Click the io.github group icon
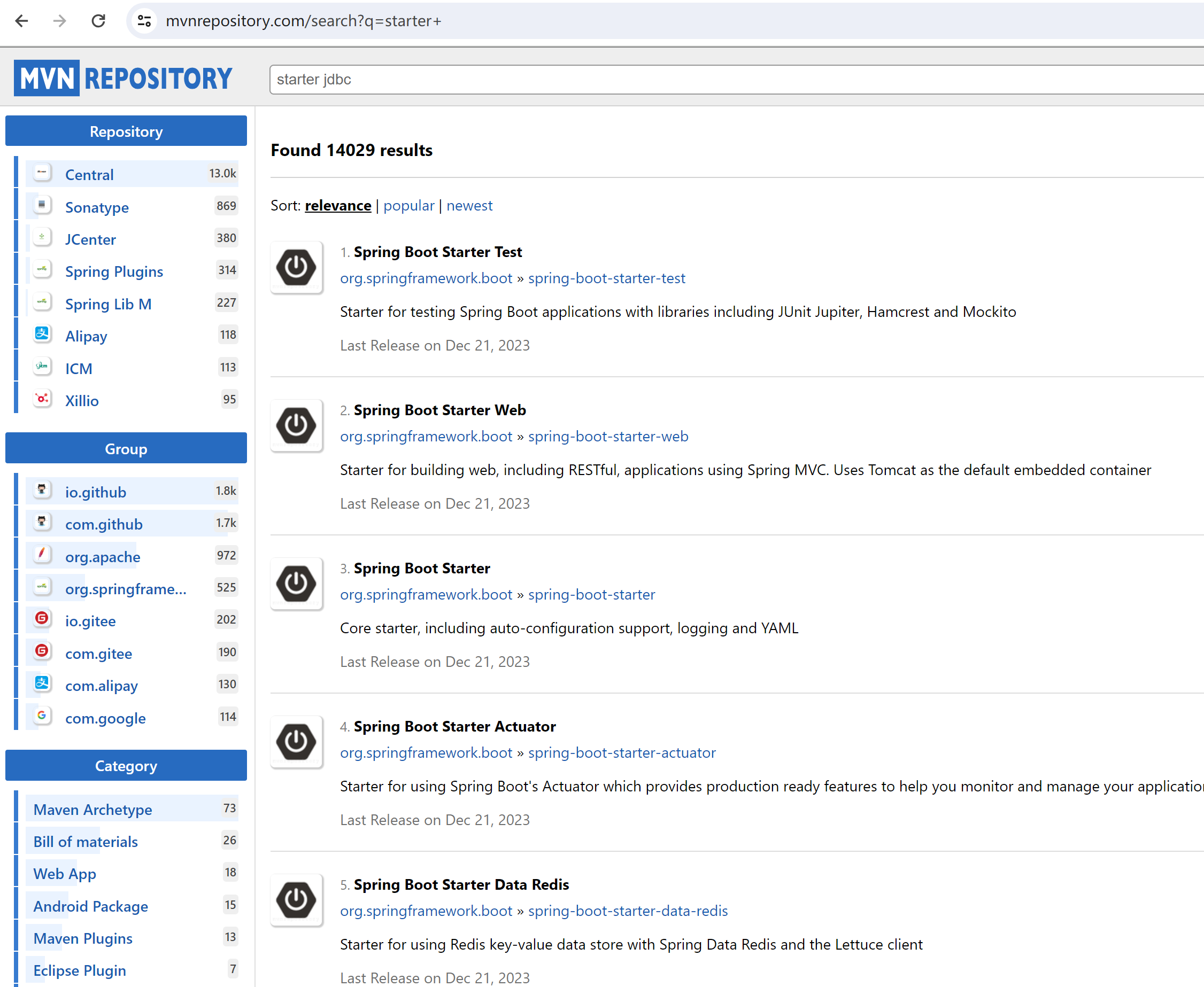This screenshot has width=1204, height=987. click(x=42, y=490)
